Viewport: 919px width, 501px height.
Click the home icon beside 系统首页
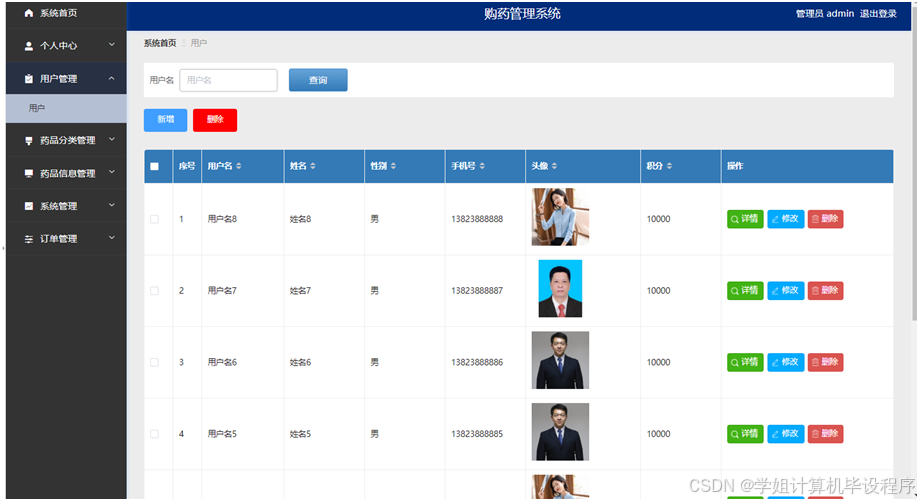click(28, 13)
